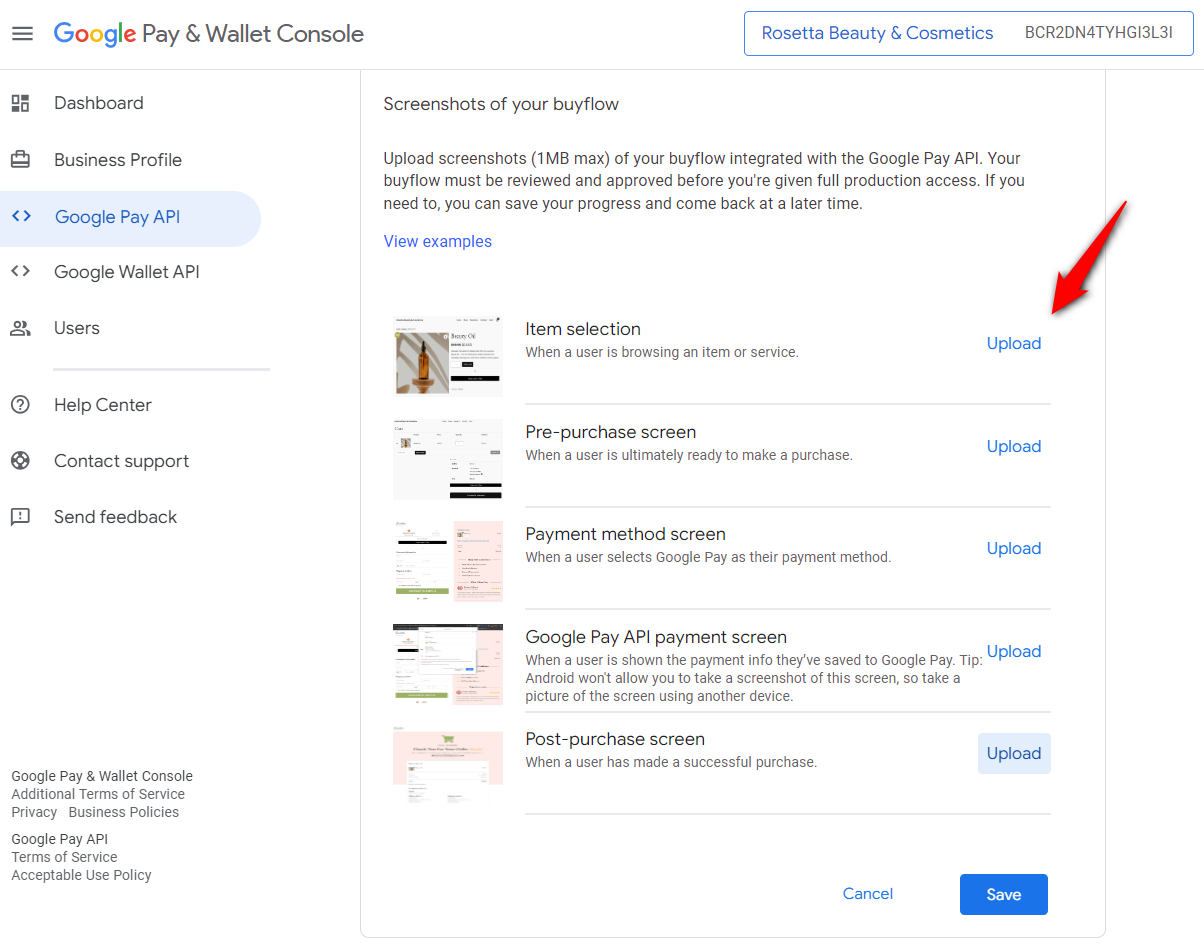Click the Google Pay API code brackets icon

[x=20, y=215]
